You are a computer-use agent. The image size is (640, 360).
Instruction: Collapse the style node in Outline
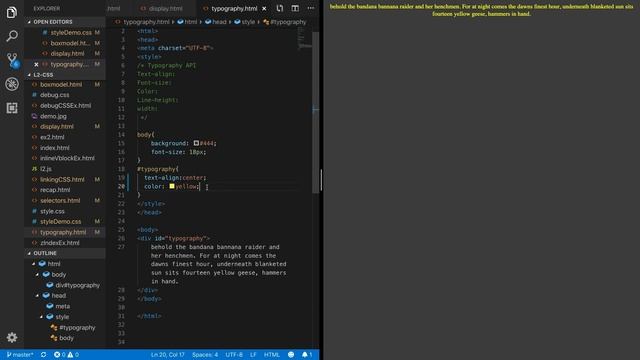(x=41, y=316)
